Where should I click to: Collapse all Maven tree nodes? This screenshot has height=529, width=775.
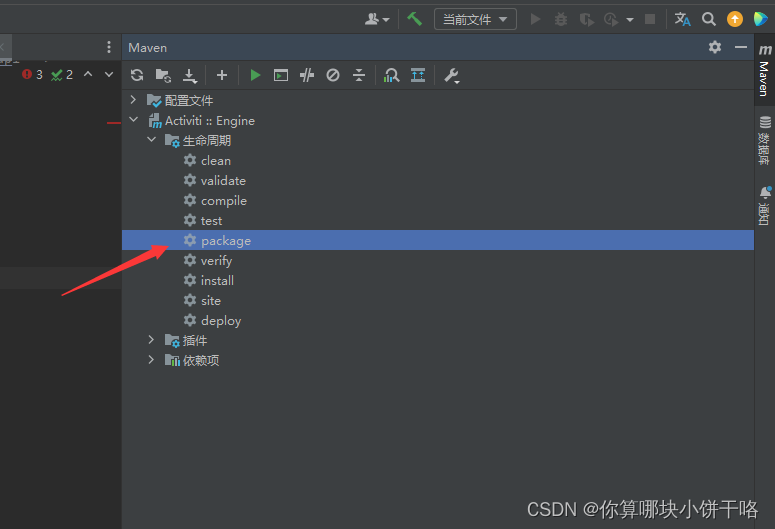359,75
